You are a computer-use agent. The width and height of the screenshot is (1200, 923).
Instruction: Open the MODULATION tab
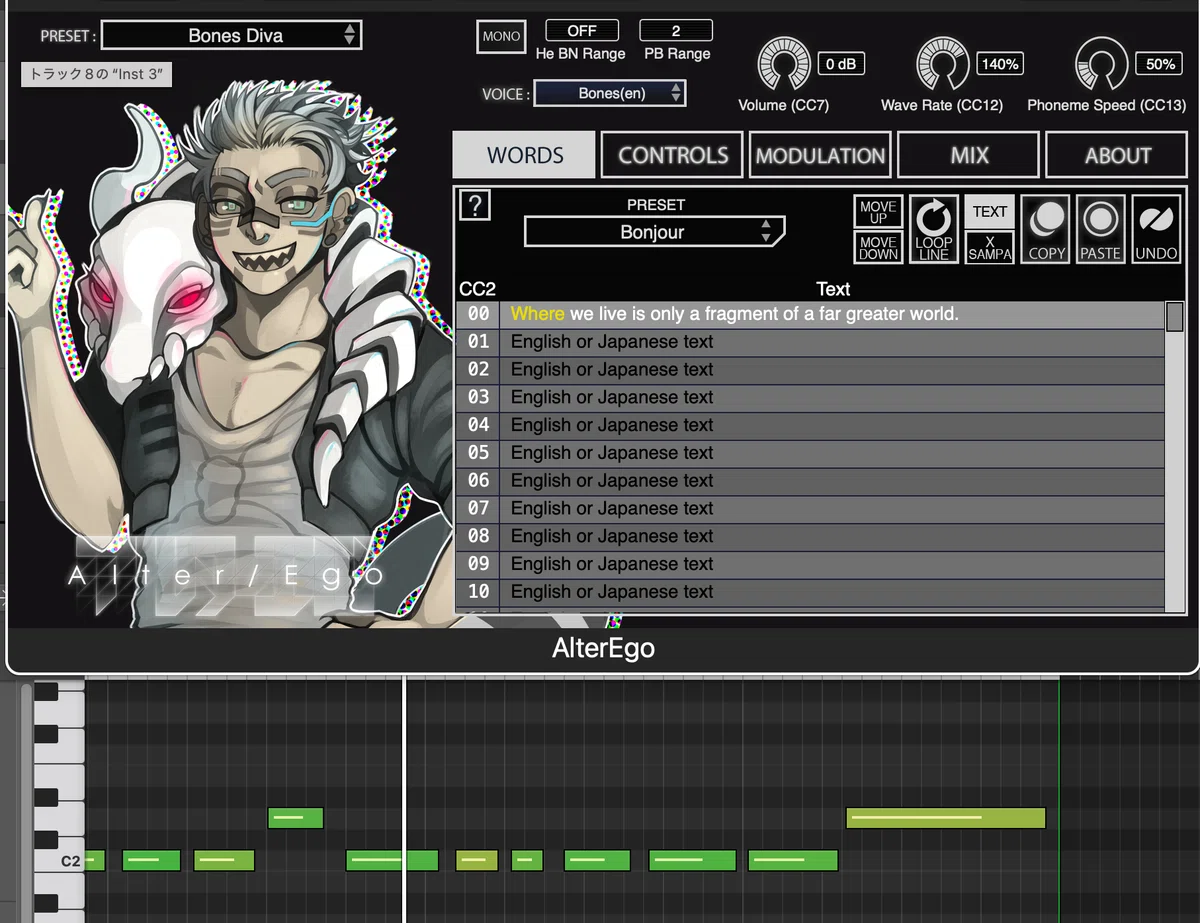pyautogui.click(x=820, y=155)
